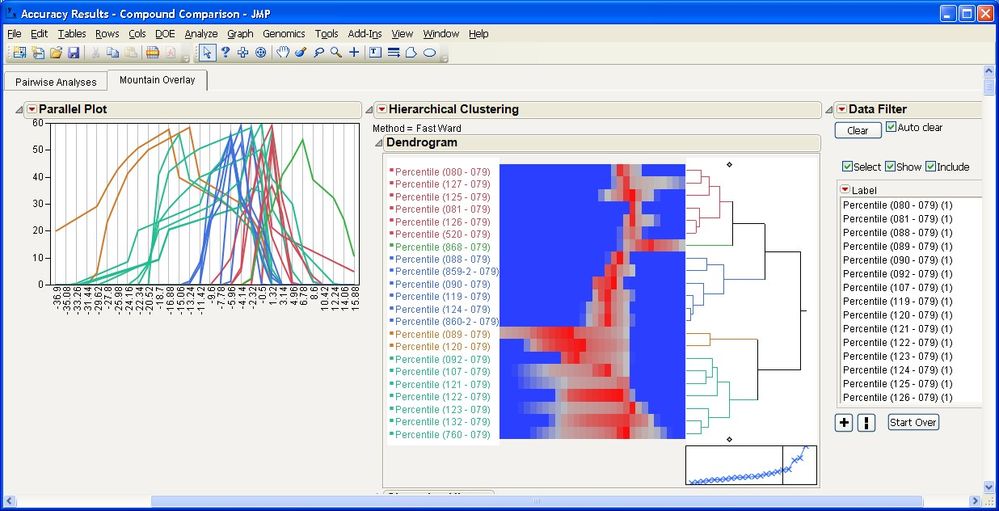This screenshot has height=511, width=999.
Task: Select the Annotate text tool
Action: coord(375,53)
